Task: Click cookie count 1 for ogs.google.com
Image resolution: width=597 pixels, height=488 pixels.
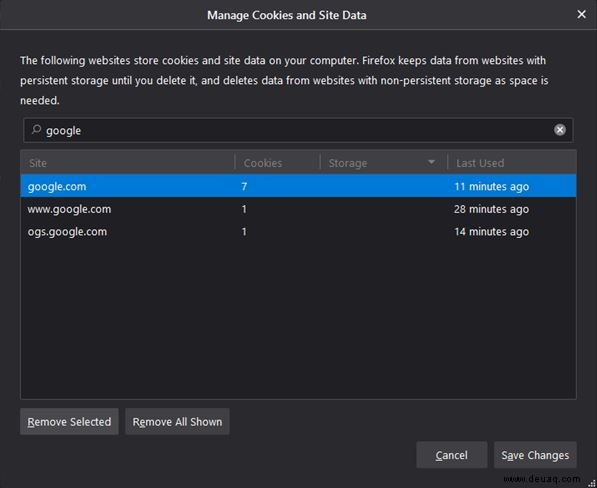Action: (244, 231)
